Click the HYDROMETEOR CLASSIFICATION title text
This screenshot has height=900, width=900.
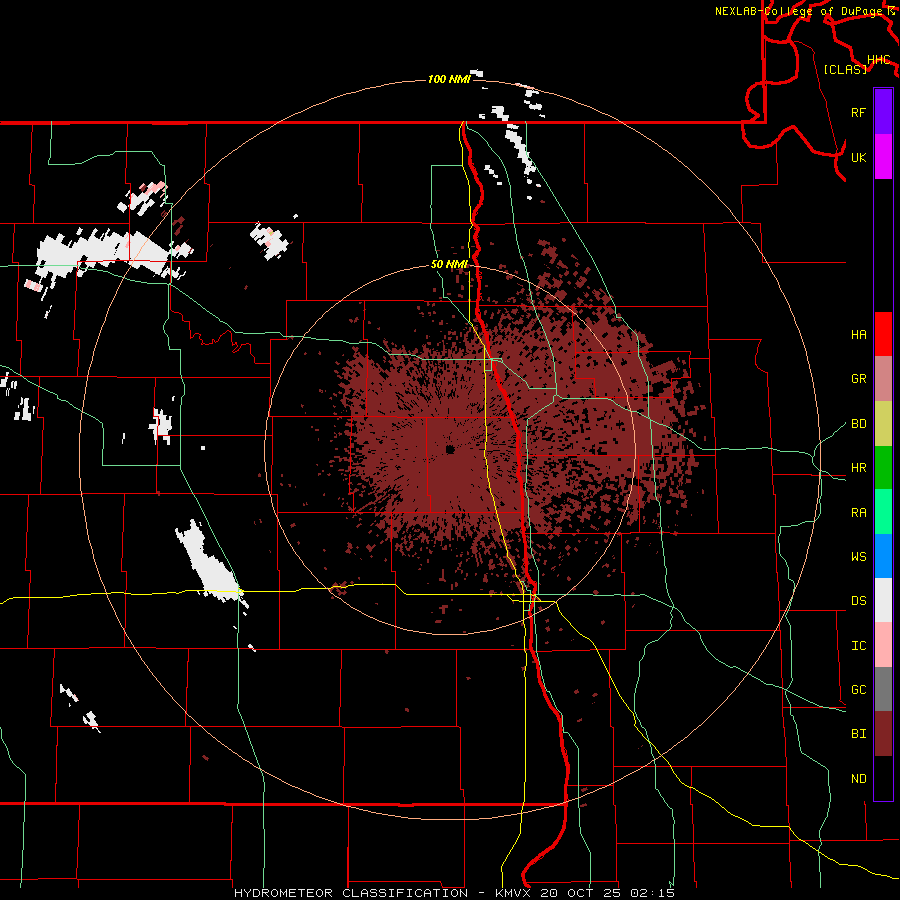coord(351,893)
